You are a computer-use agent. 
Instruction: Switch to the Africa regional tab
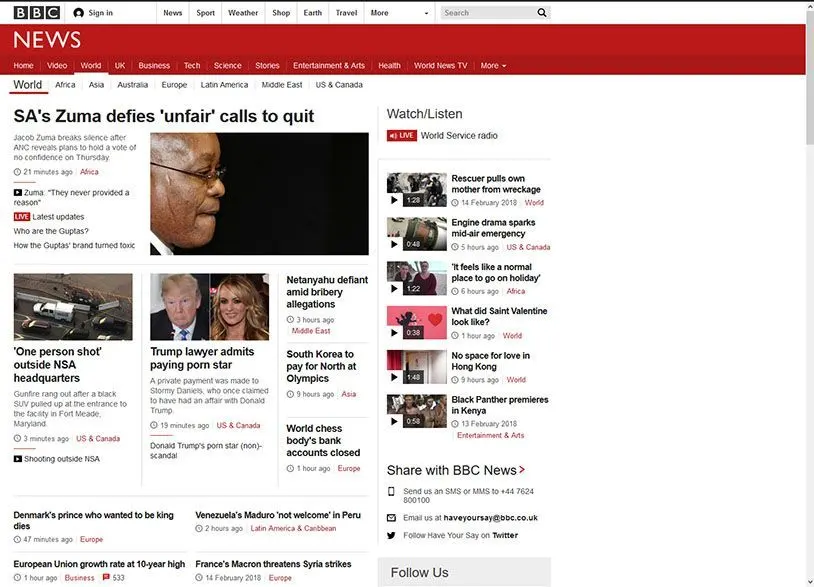point(65,85)
